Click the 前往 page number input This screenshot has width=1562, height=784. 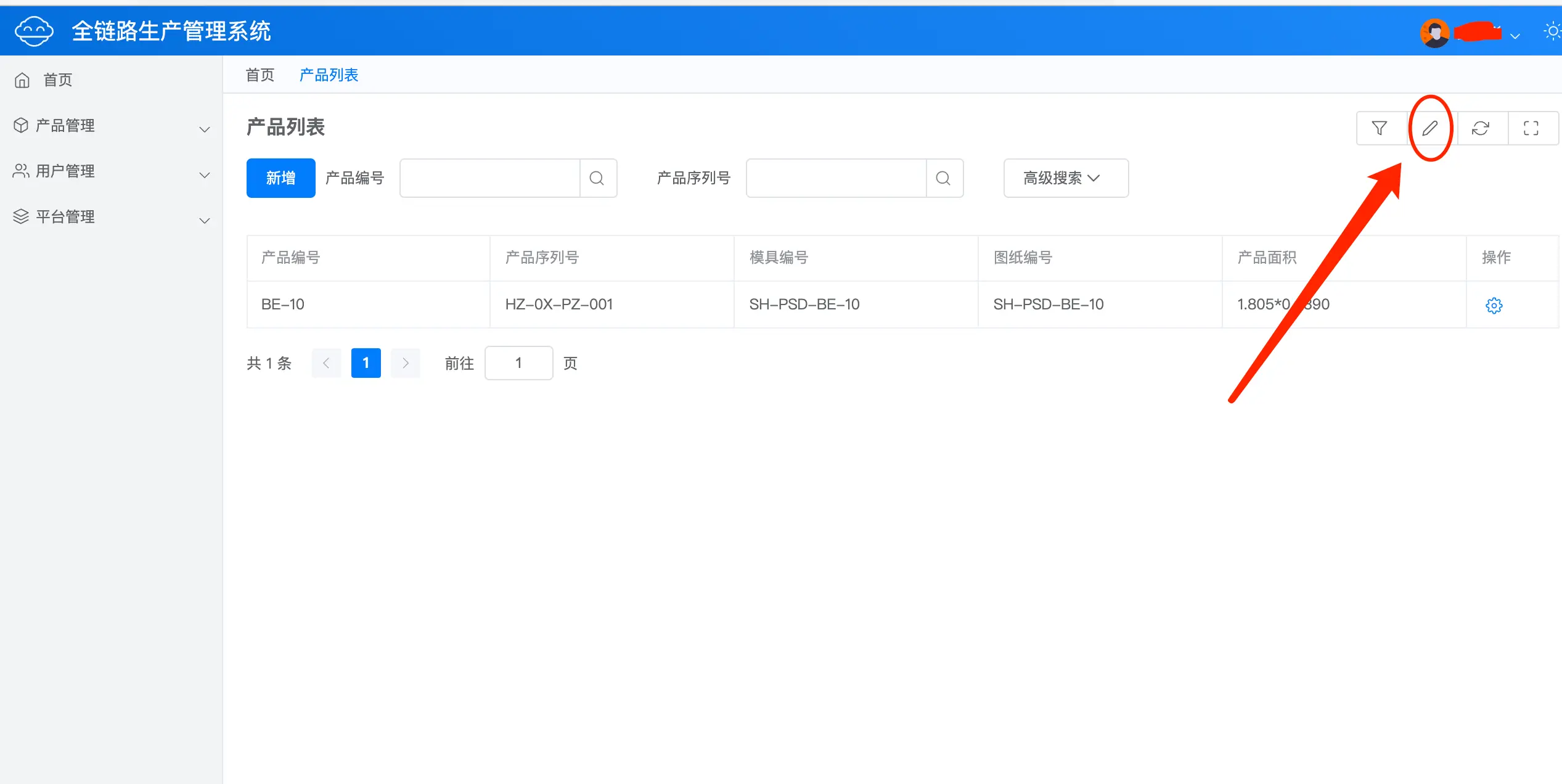click(x=518, y=363)
